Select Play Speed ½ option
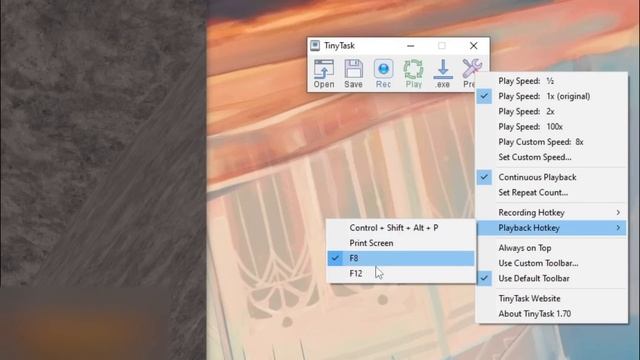The height and width of the screenshot is (360, 640). pyautogui.click(x=552, y=81)
